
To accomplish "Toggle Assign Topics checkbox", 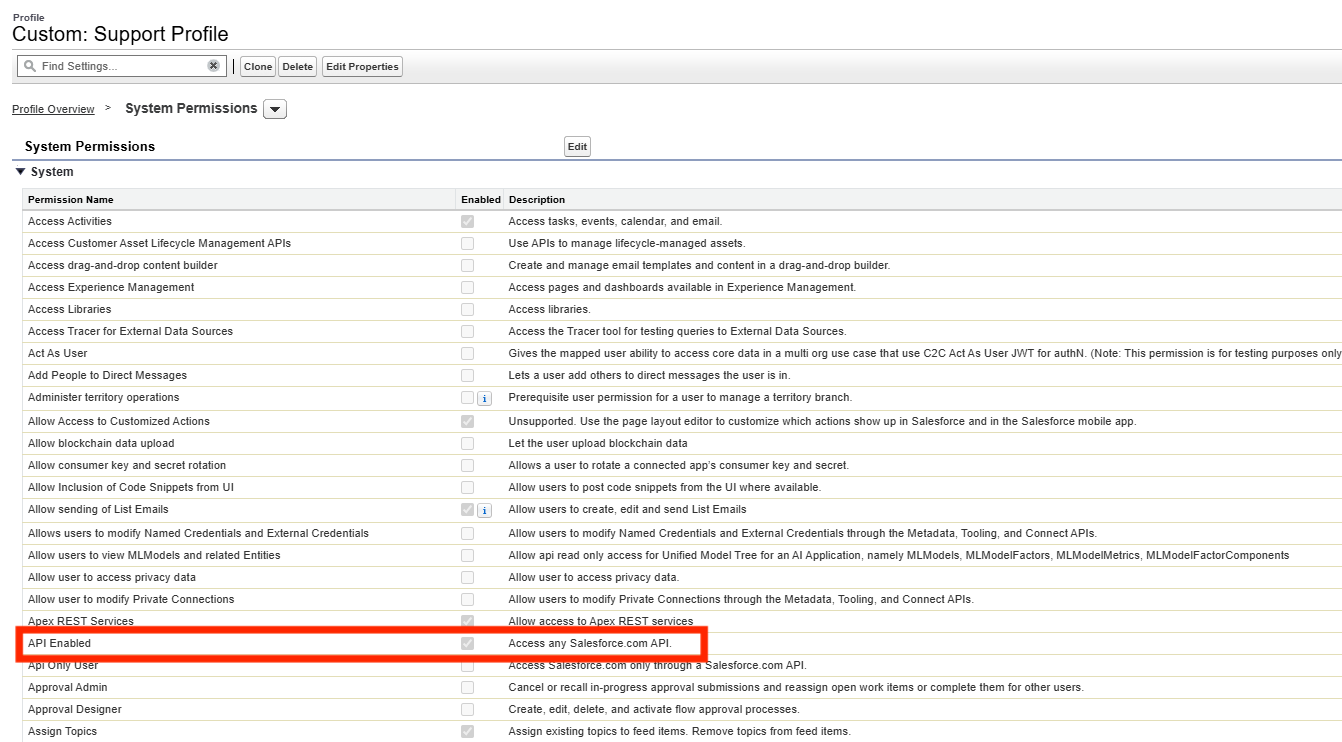I will click(467, 731).
